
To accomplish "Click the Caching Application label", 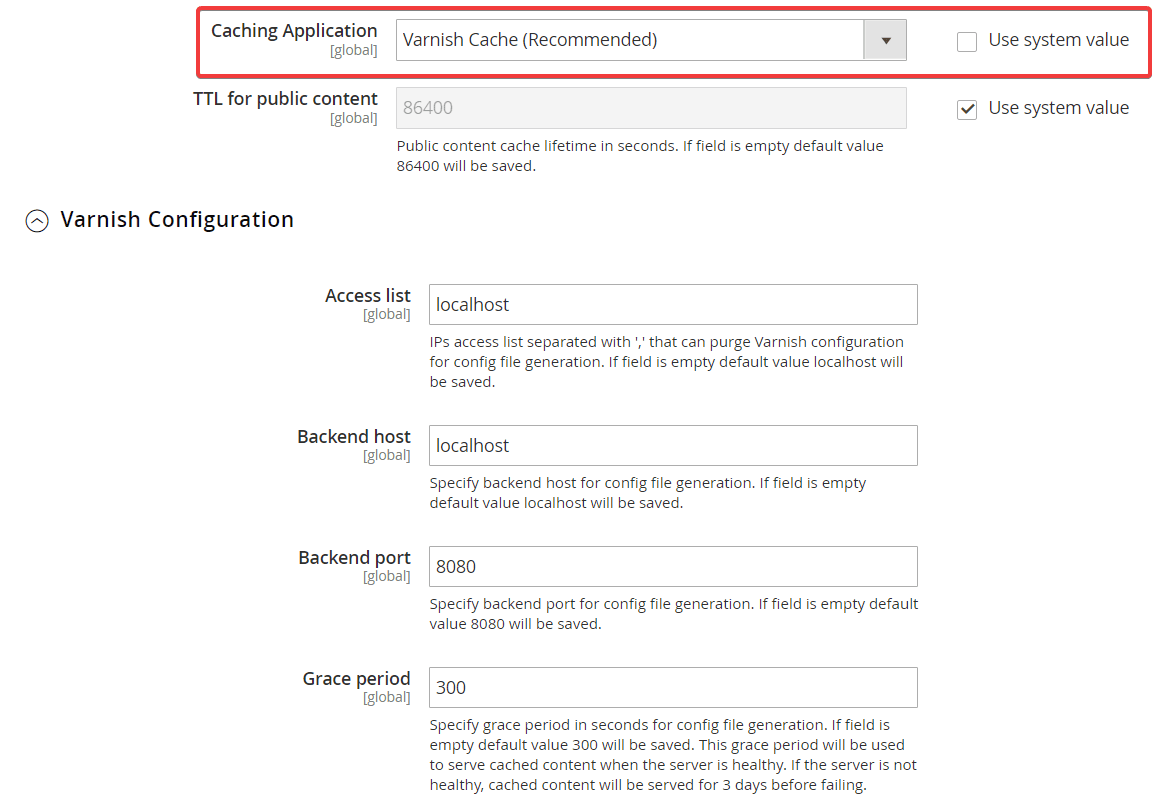I will click(x=294, y=30).
